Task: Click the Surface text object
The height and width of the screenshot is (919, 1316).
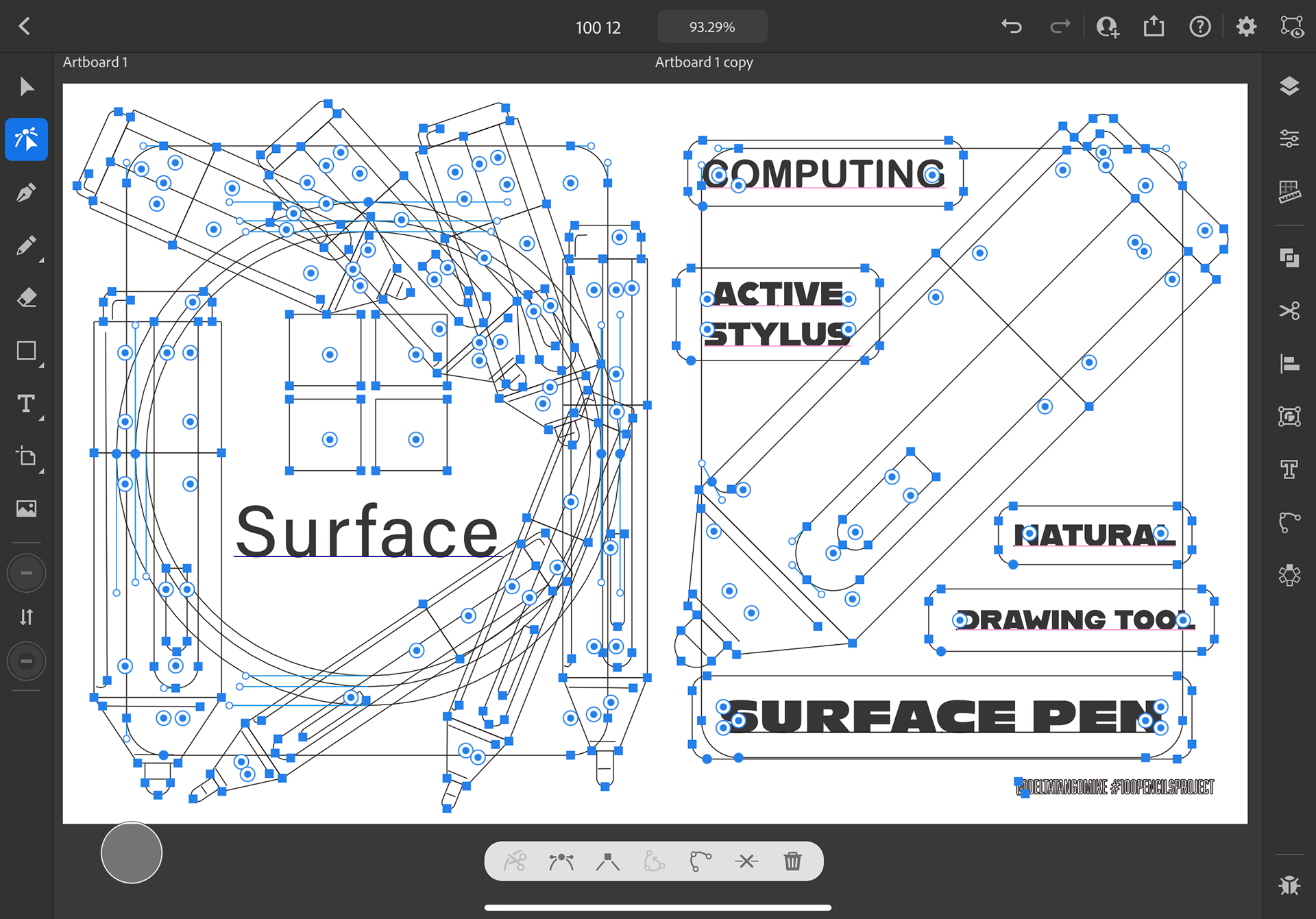Action: [x=367, y=532]
